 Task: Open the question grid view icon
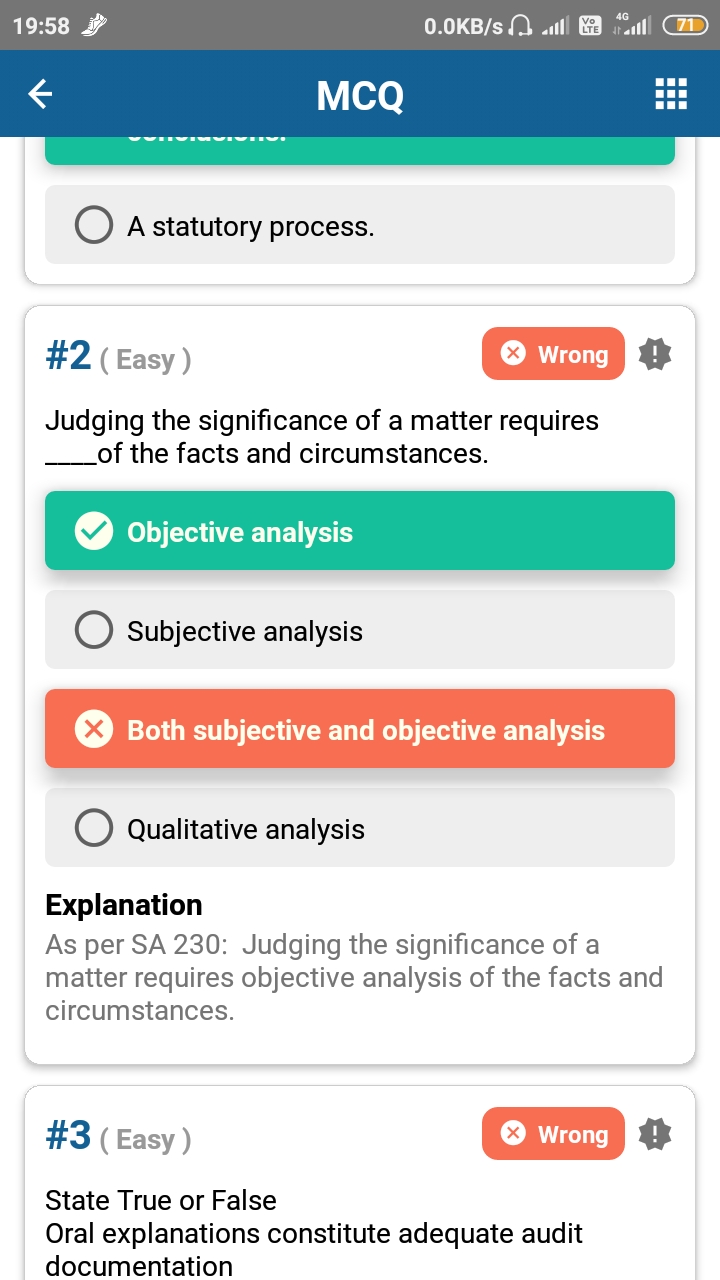pos(670,94)
